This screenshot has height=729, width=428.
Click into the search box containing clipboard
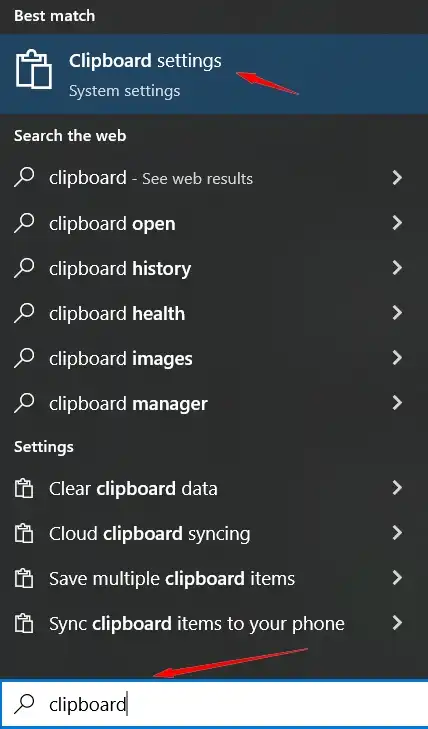214,704
